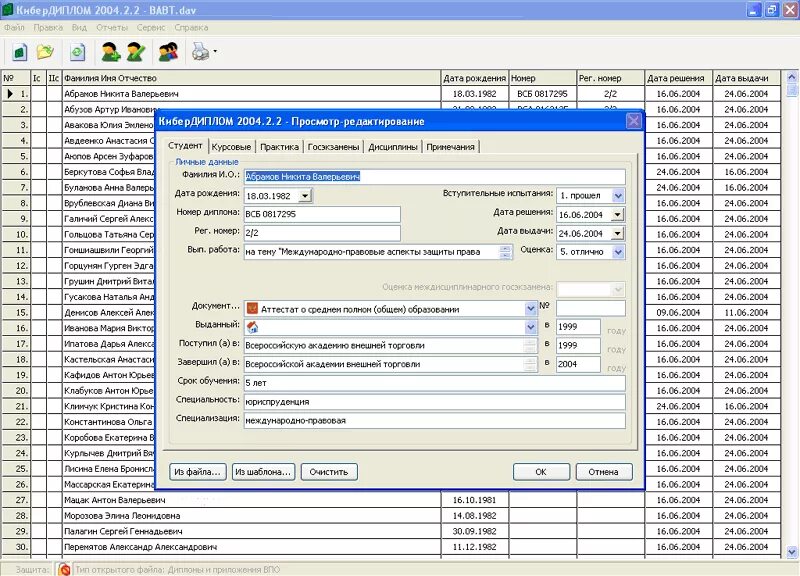Click the printer toolbar icon

(201, 52)
